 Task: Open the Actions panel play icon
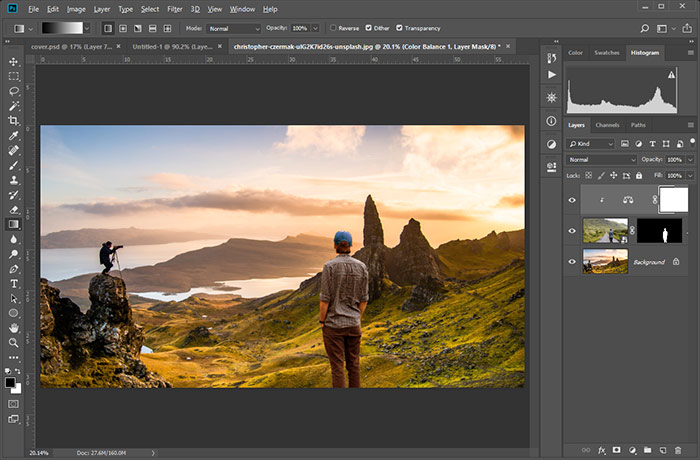point(552,75)
